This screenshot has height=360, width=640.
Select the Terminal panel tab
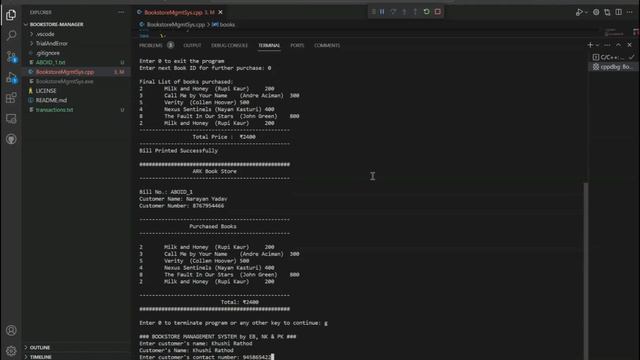click(x=269, y=45)
